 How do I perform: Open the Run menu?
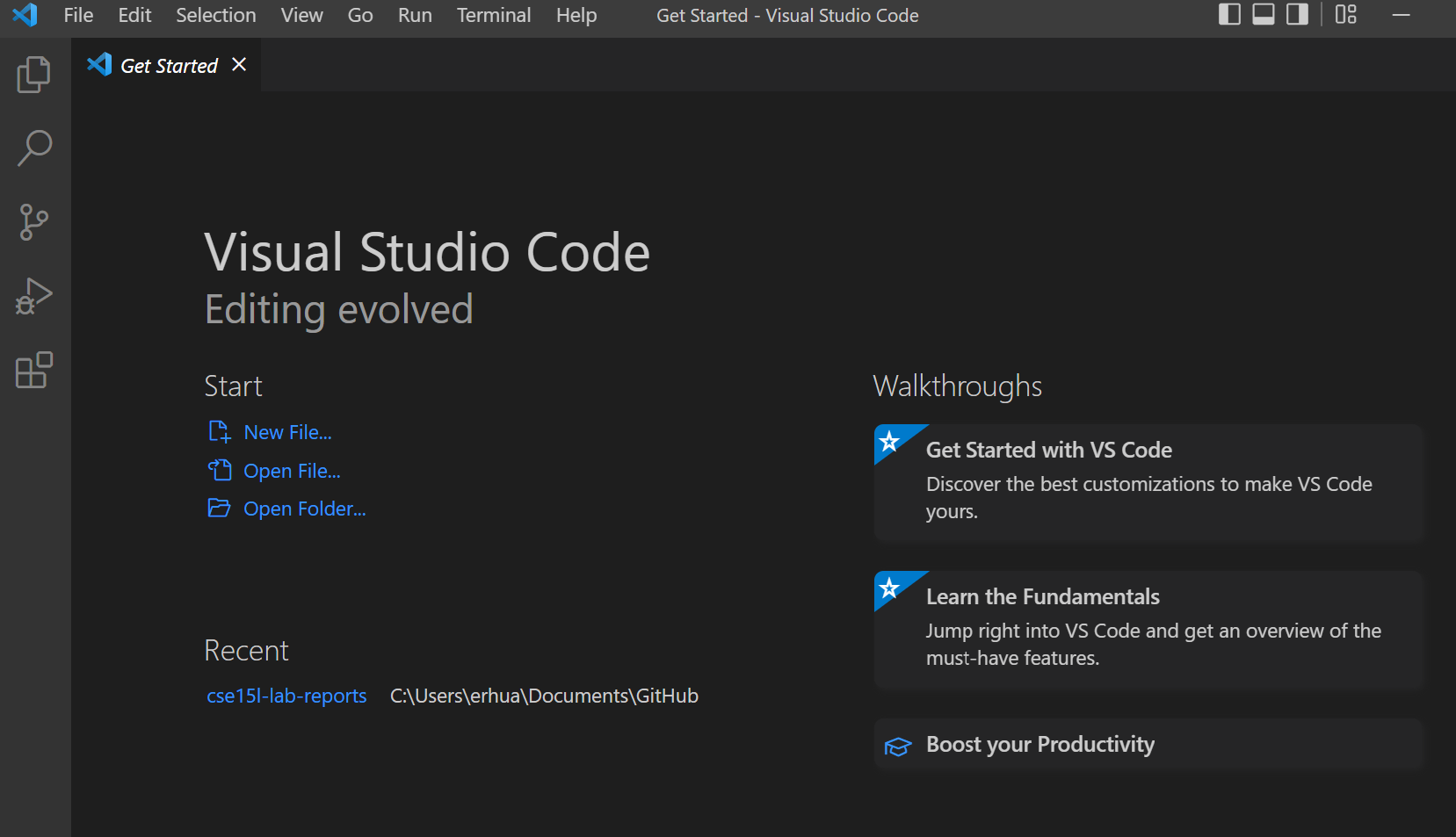[415, 15]
